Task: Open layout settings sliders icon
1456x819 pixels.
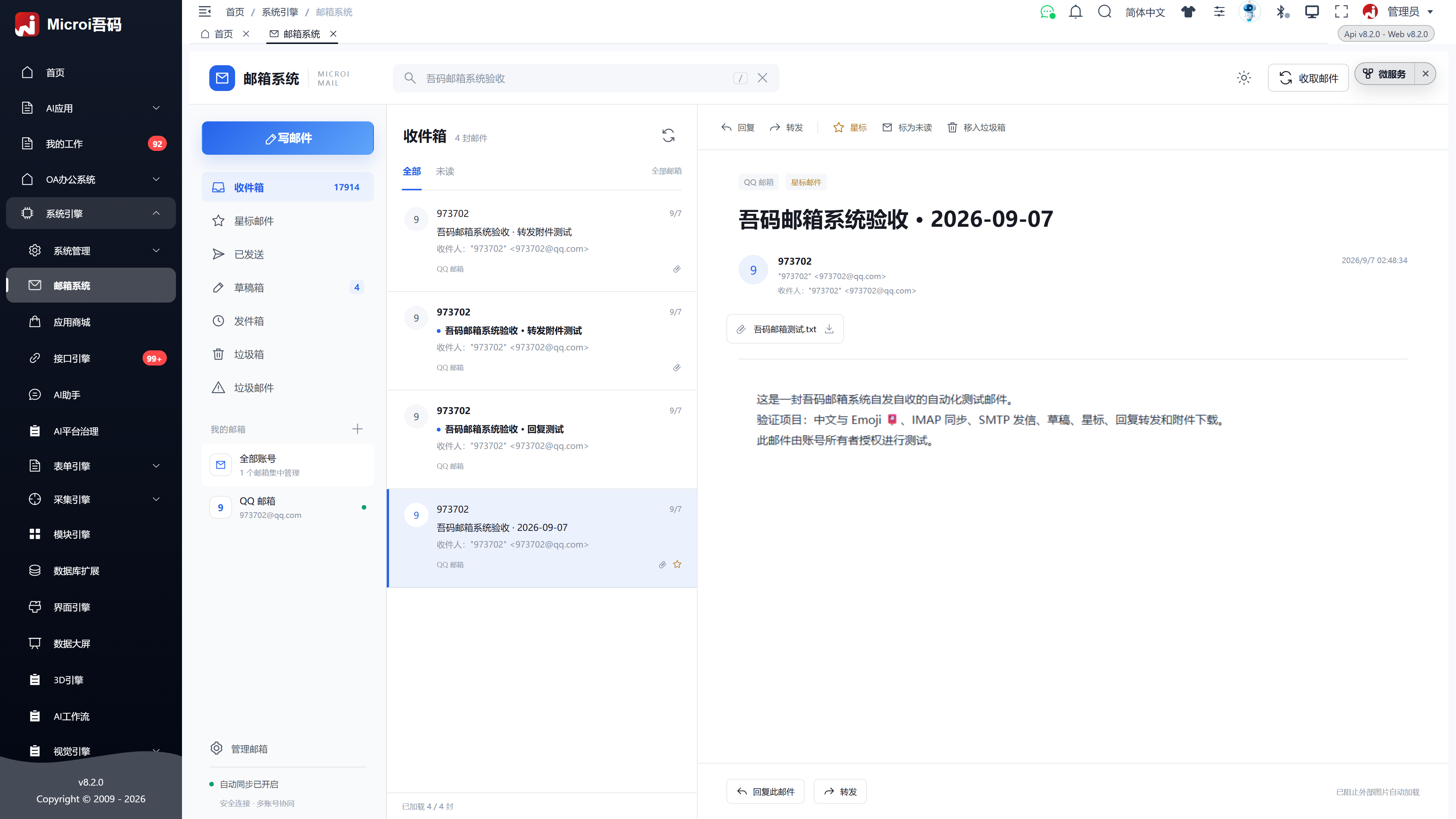Action: [x=1219, y=12]
